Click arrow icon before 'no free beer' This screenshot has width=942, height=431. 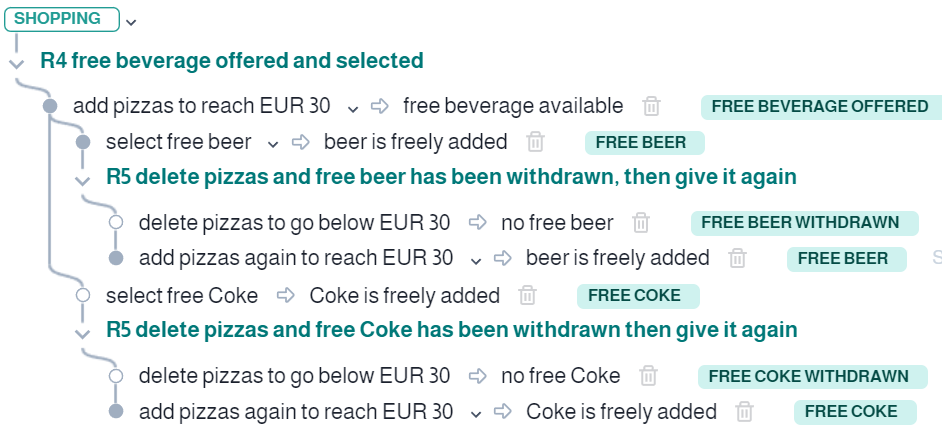(478, 222)
